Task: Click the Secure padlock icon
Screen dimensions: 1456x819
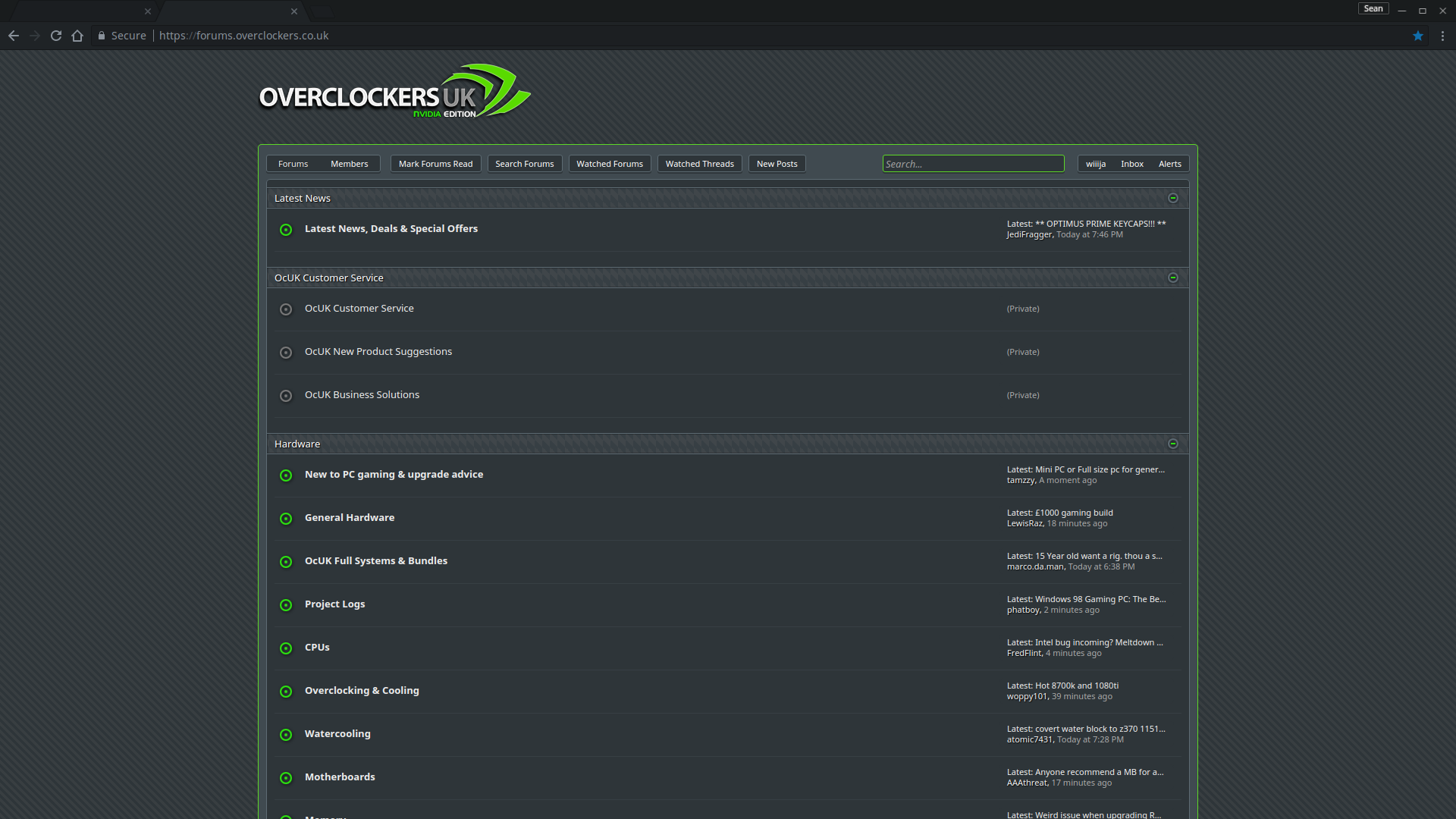Action: pyautogui.click(x=102, y=36)
